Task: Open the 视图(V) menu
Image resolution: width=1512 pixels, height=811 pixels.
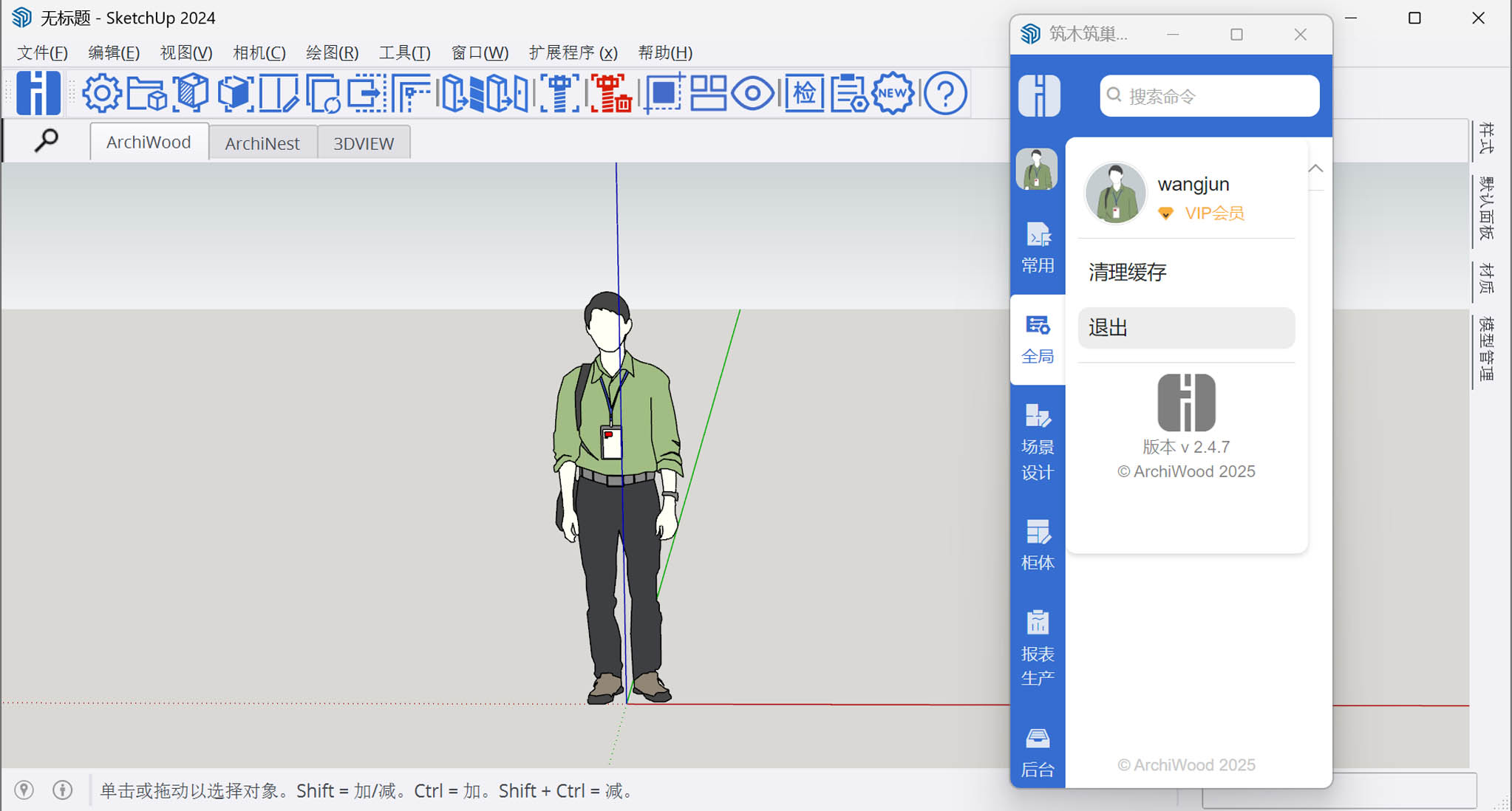Action: pos(186,52)
